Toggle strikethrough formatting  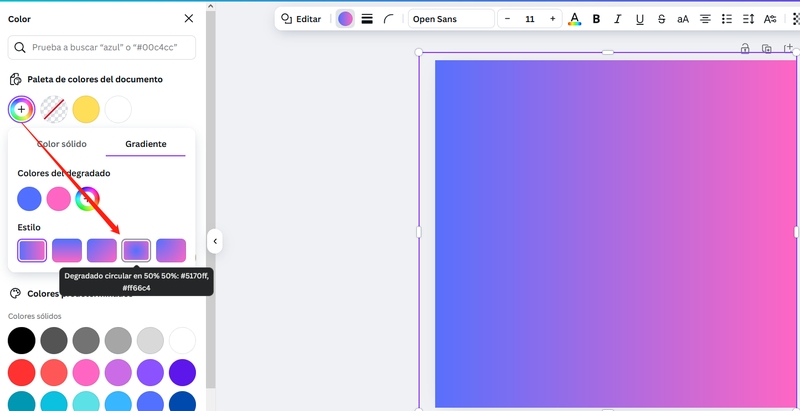[x=662, y=19]
